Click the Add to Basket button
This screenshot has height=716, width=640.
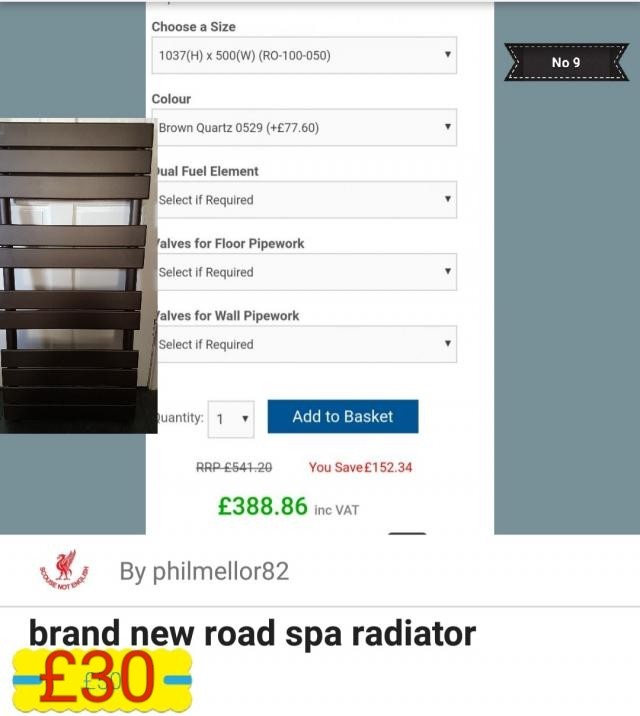click(x=343, y=416)
